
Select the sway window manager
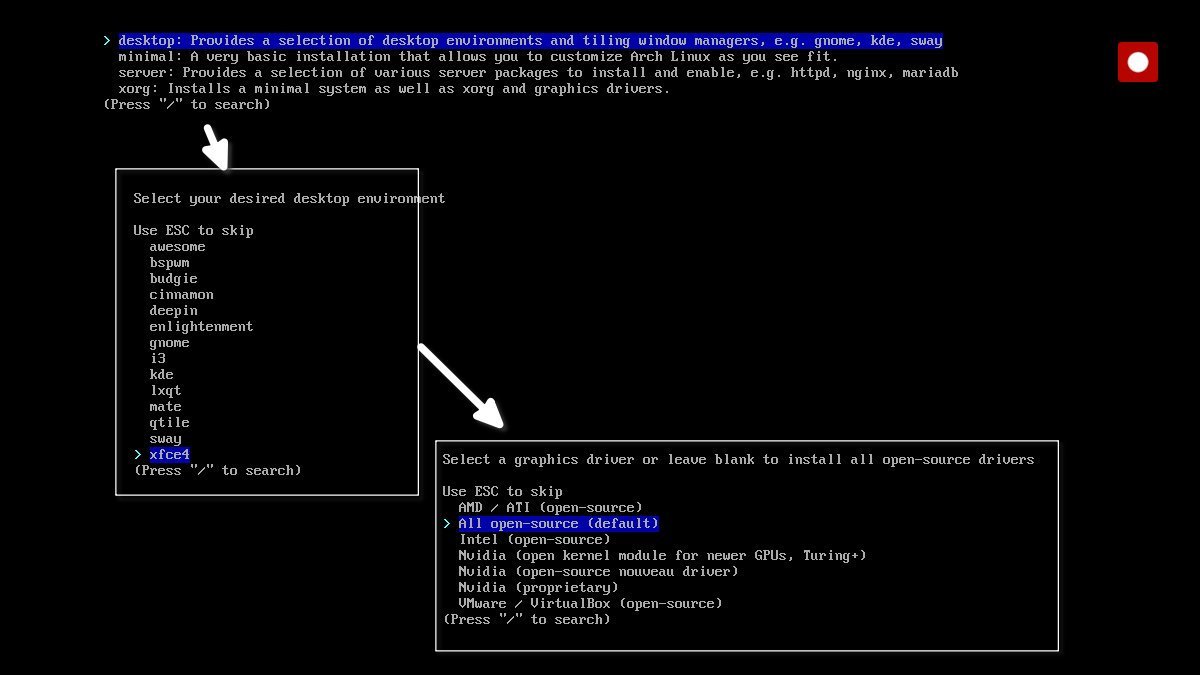[x=165, y=438]
